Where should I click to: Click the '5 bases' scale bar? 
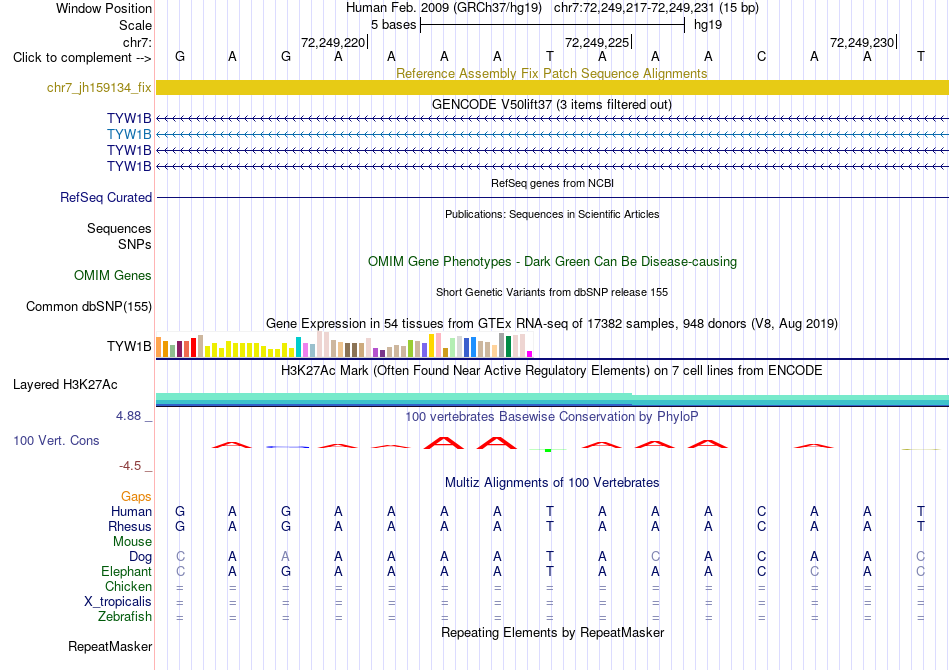(552, 25)
